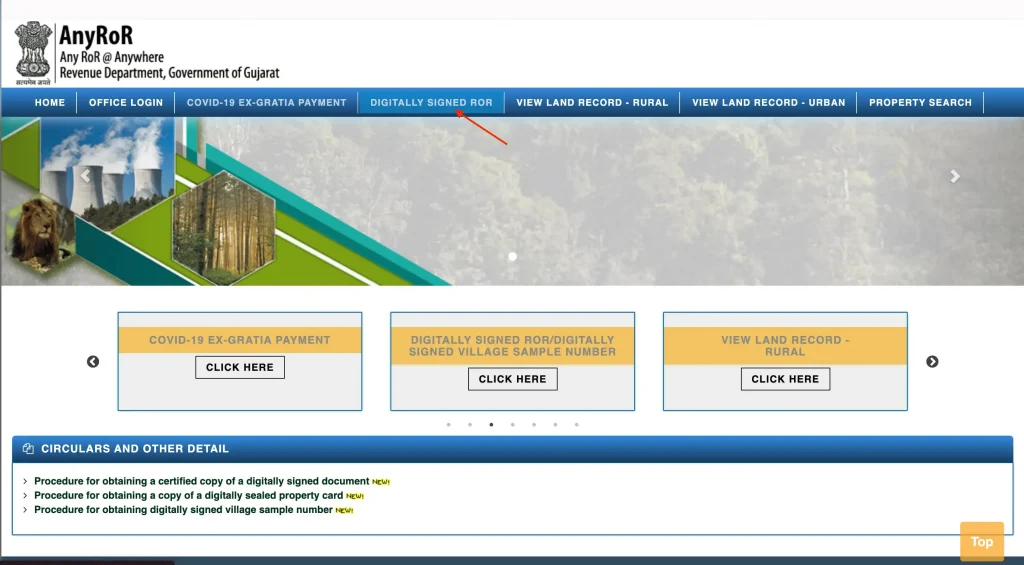Select seventh card carousel pagination dot

(577, 425)
